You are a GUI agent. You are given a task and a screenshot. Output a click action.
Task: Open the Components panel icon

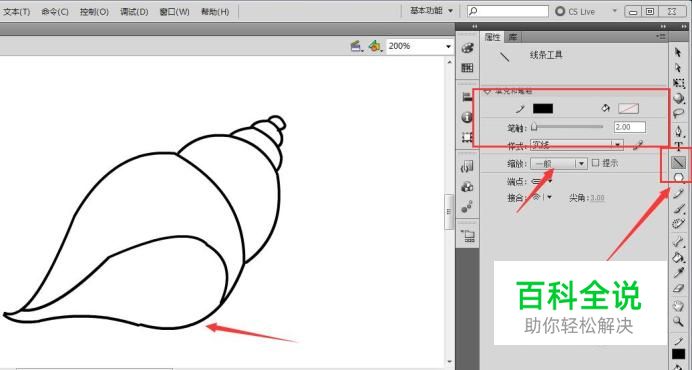pyautogui.click(x=467, y=186)
